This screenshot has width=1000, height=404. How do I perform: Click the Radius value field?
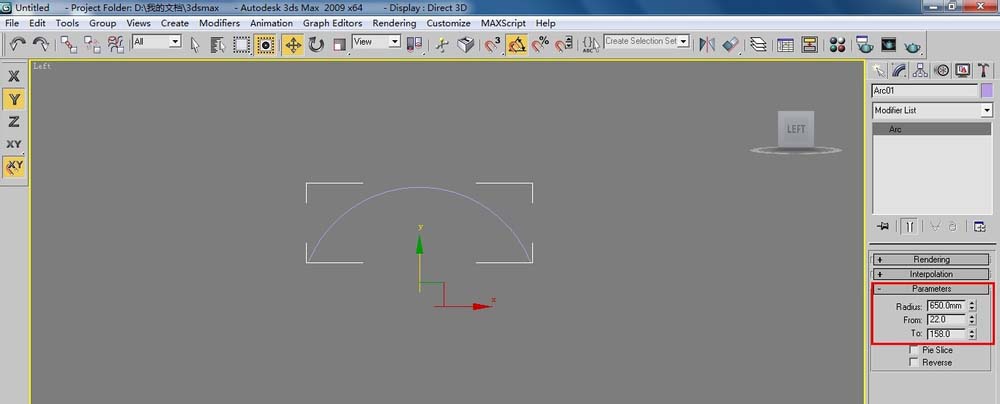(946, 306)
